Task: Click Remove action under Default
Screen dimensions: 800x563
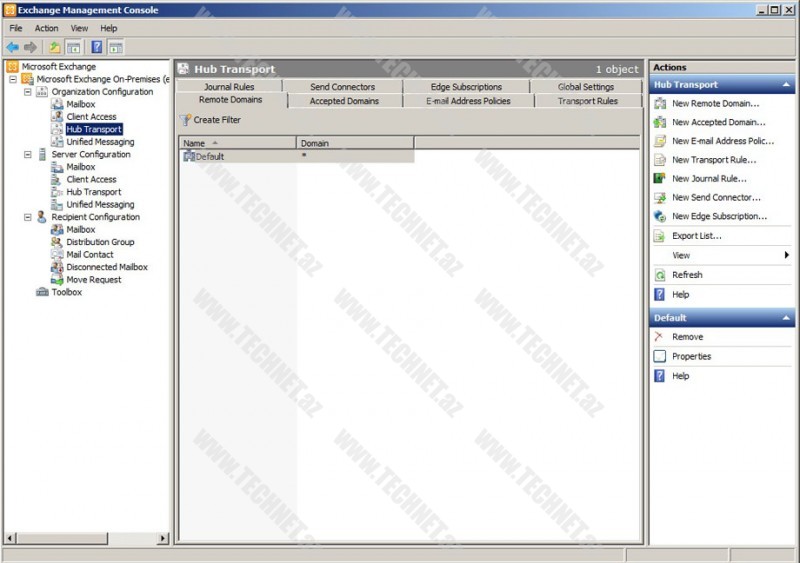Action: pos(687,337)
